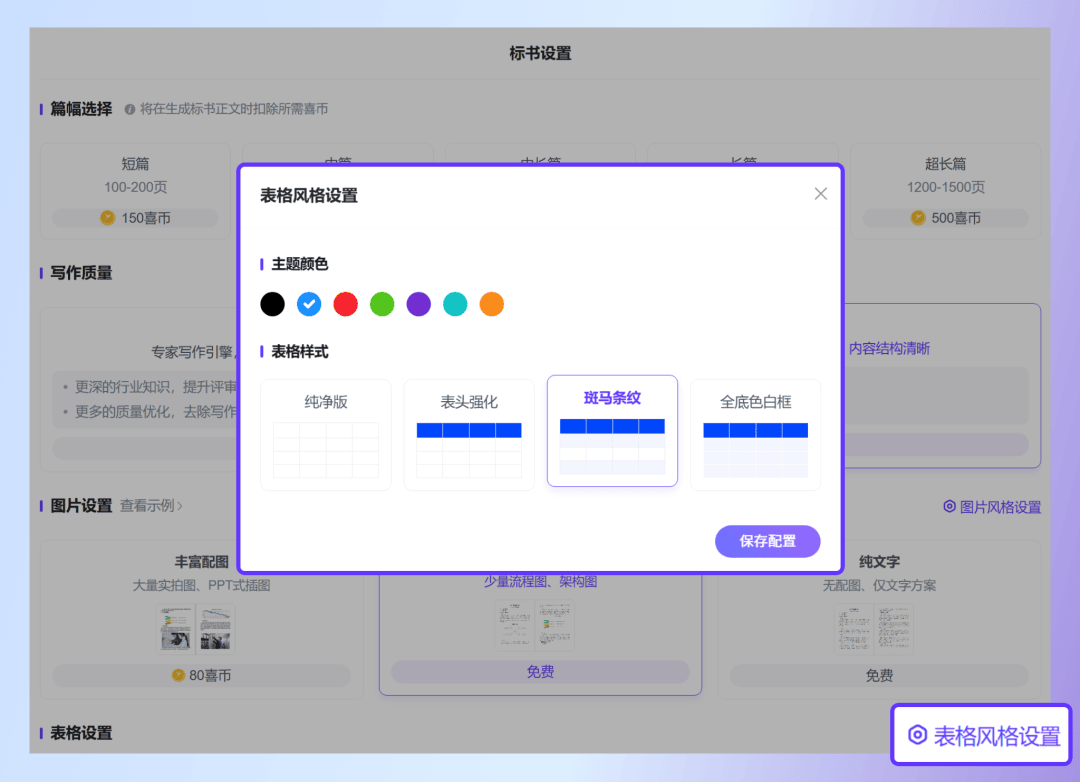The height and width of the screenshot is (782, 1080).
Task: Choose the 斑马条纹 table style
Action: point(612,431)
